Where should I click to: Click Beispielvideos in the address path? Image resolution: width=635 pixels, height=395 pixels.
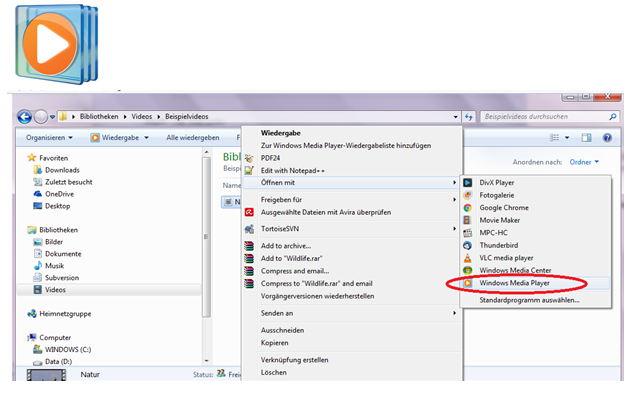[x=187, y=117]
